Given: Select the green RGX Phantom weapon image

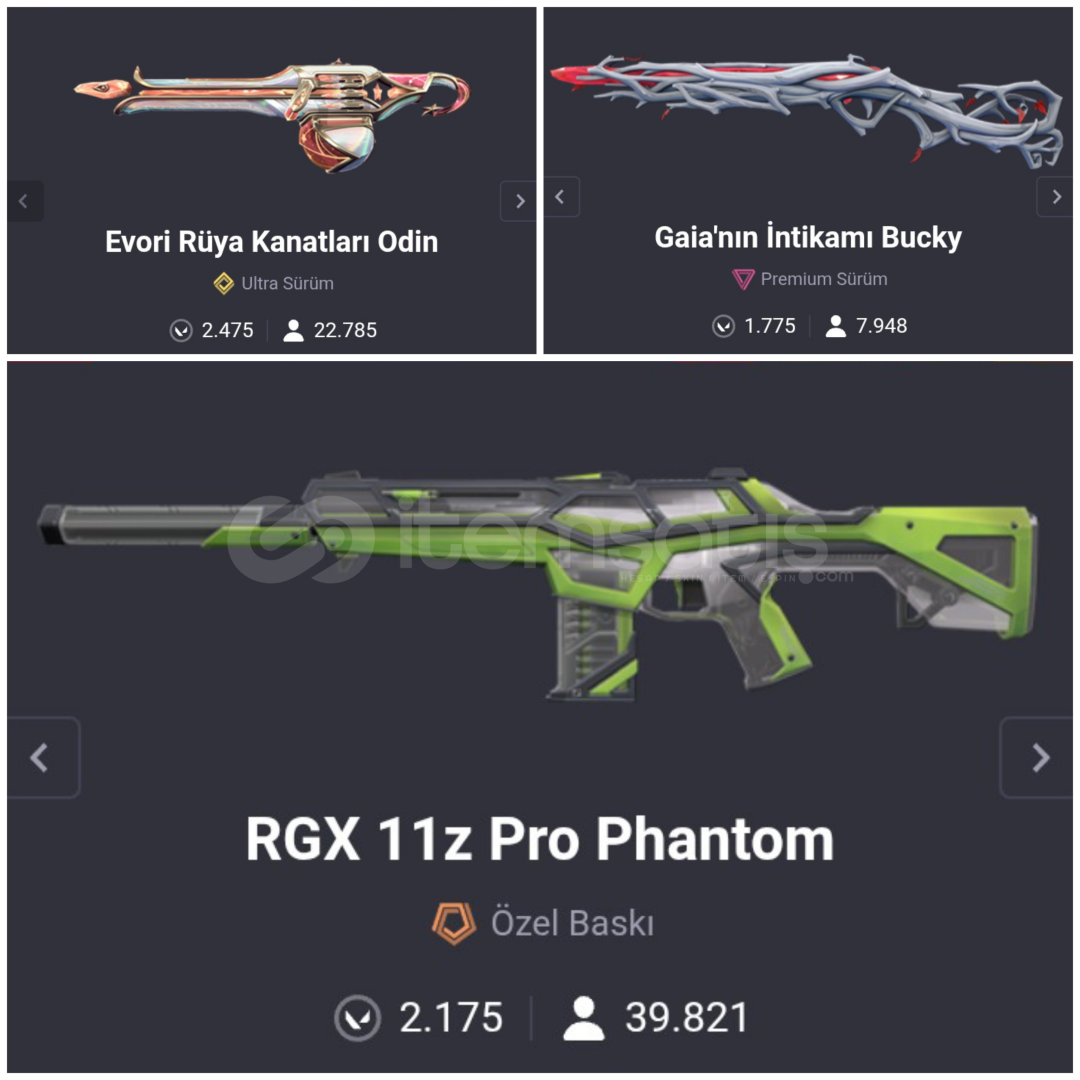Looking at the screenshot, I should click(x=537, y=584).
